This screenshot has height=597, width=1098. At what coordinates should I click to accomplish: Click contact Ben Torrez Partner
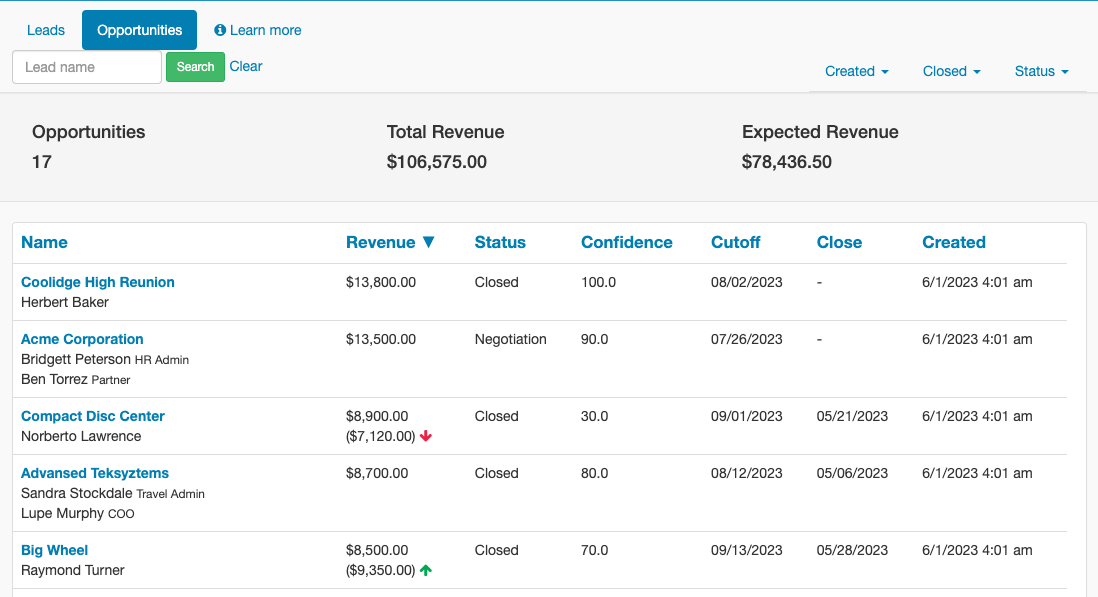[x=76, y=379]
